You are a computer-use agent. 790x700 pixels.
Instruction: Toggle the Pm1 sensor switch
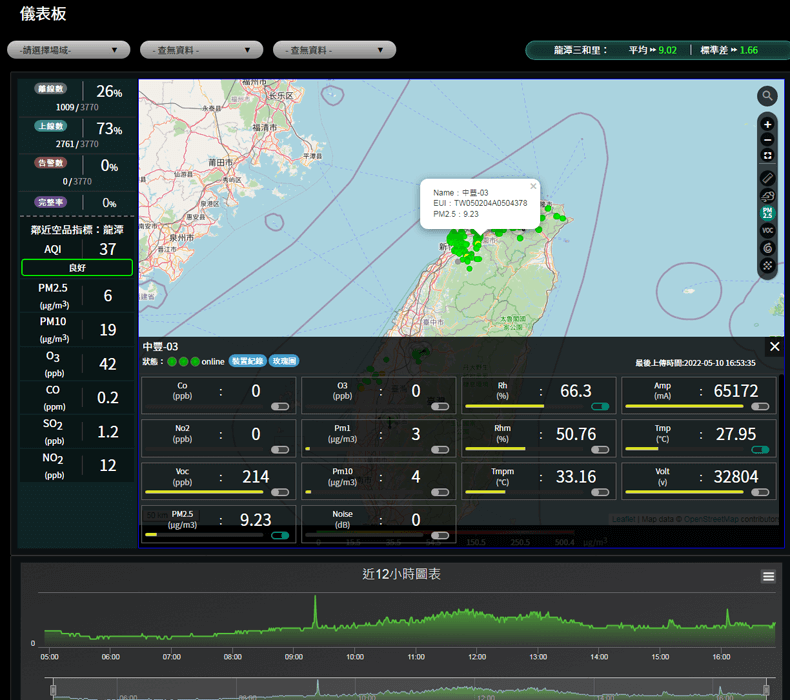pyautogui.click(x=440, y=450)
